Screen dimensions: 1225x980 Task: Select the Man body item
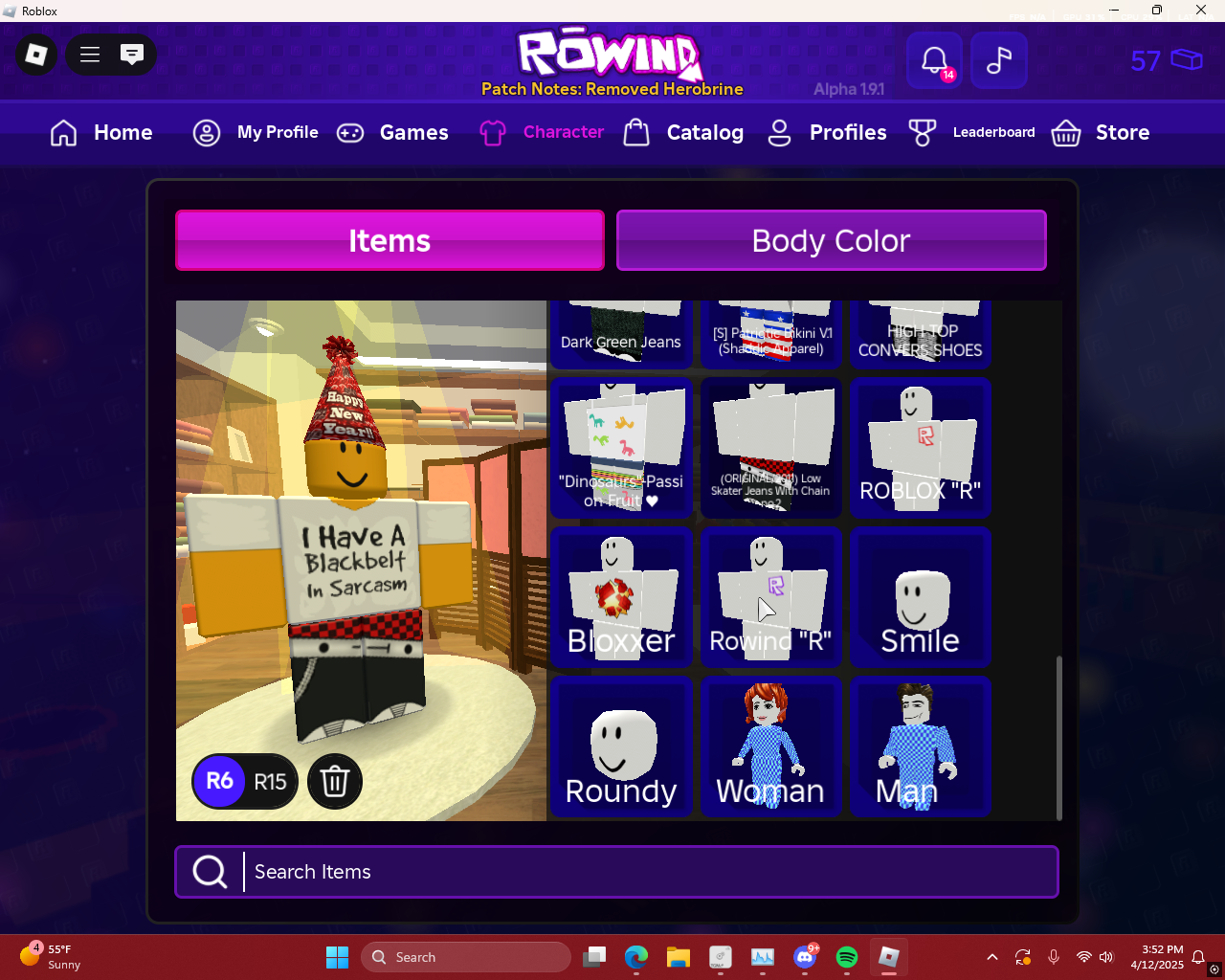click(920, 746)
